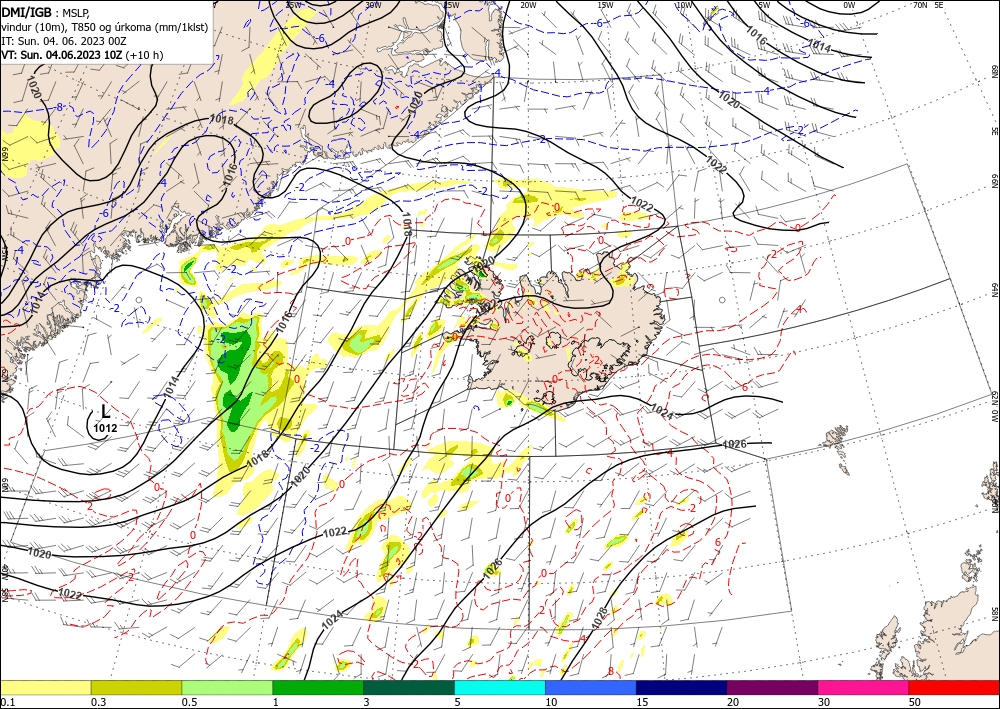
Task: Select the medium green 1–3 legend swatch
Action: coord(318,687)
